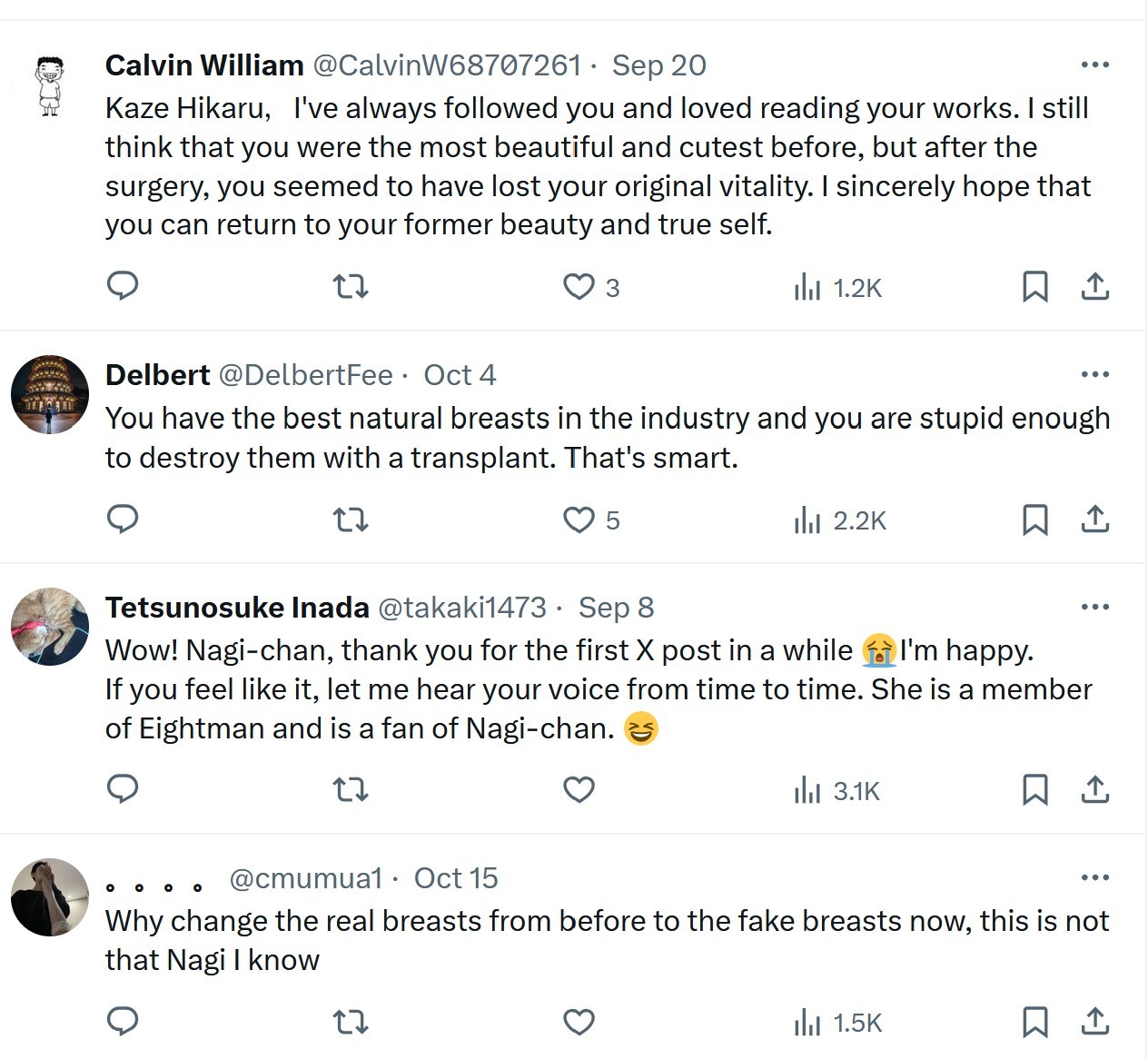The height and width of the screenshot is (1059, 1148).
Task: Like Delbert's tweet about natural breasts
Action: (579, 520)
